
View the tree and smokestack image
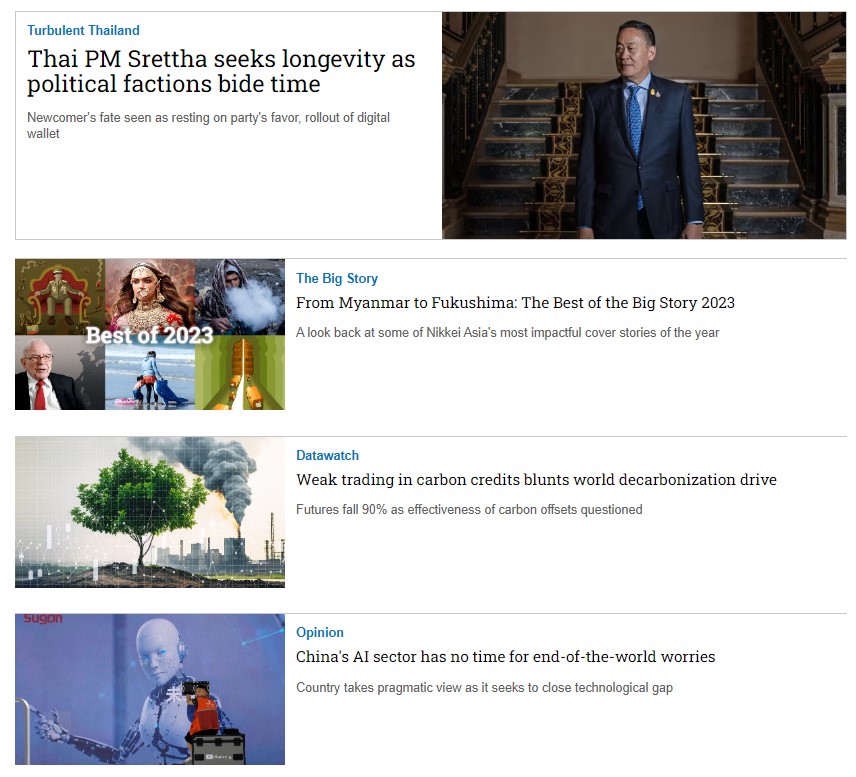pos(150,512)
